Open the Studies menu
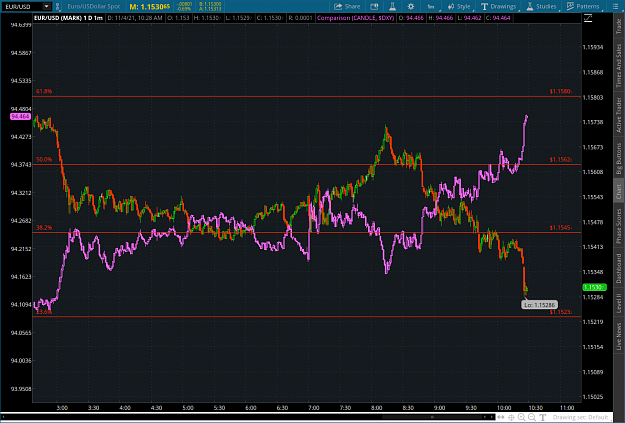The width and height of the screenshot is (625, 423). 541,6
